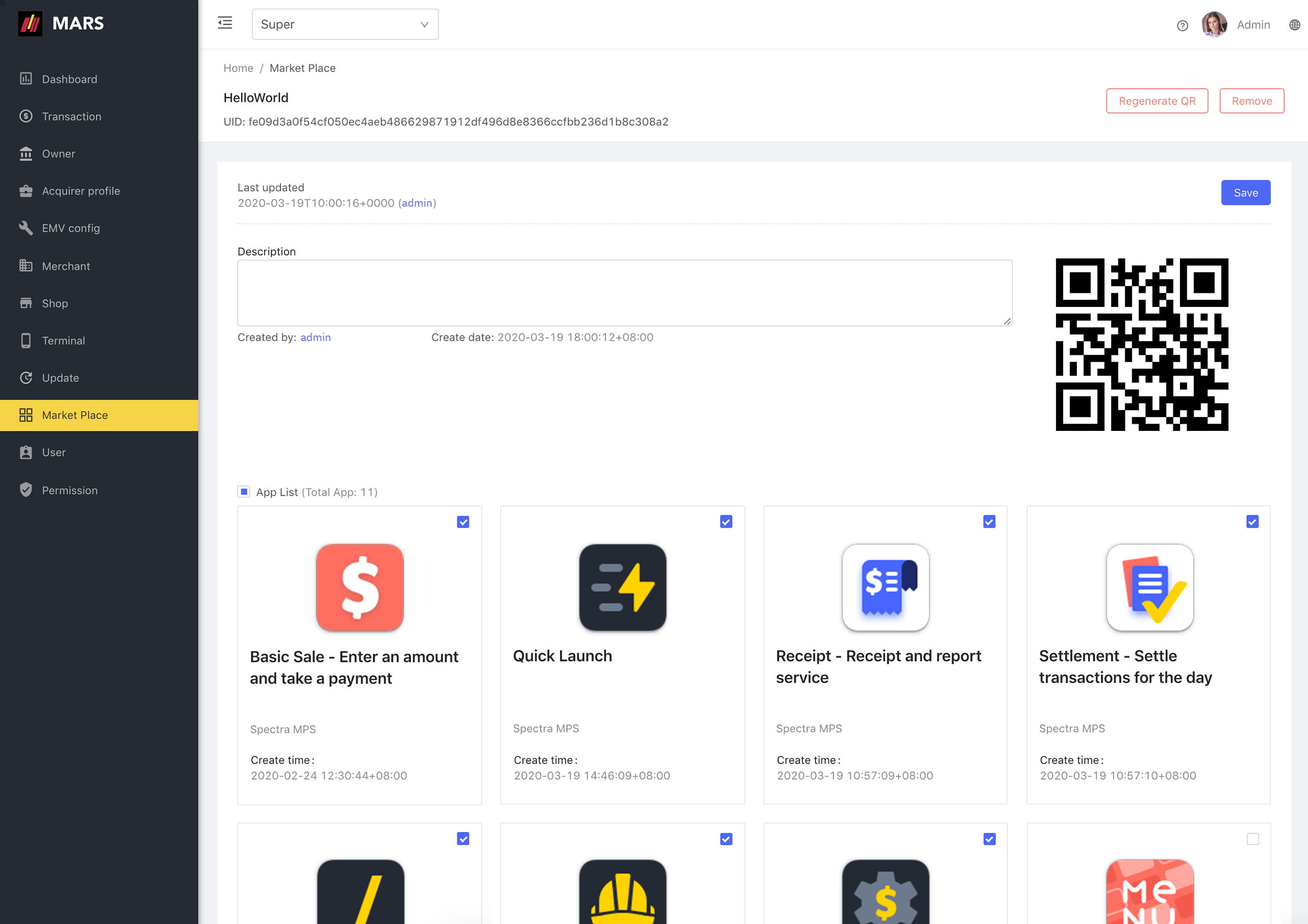Click the Remove button
Image resolution: width=1308 pixels, height=924 pixels.
click(x=1251, y=101)
